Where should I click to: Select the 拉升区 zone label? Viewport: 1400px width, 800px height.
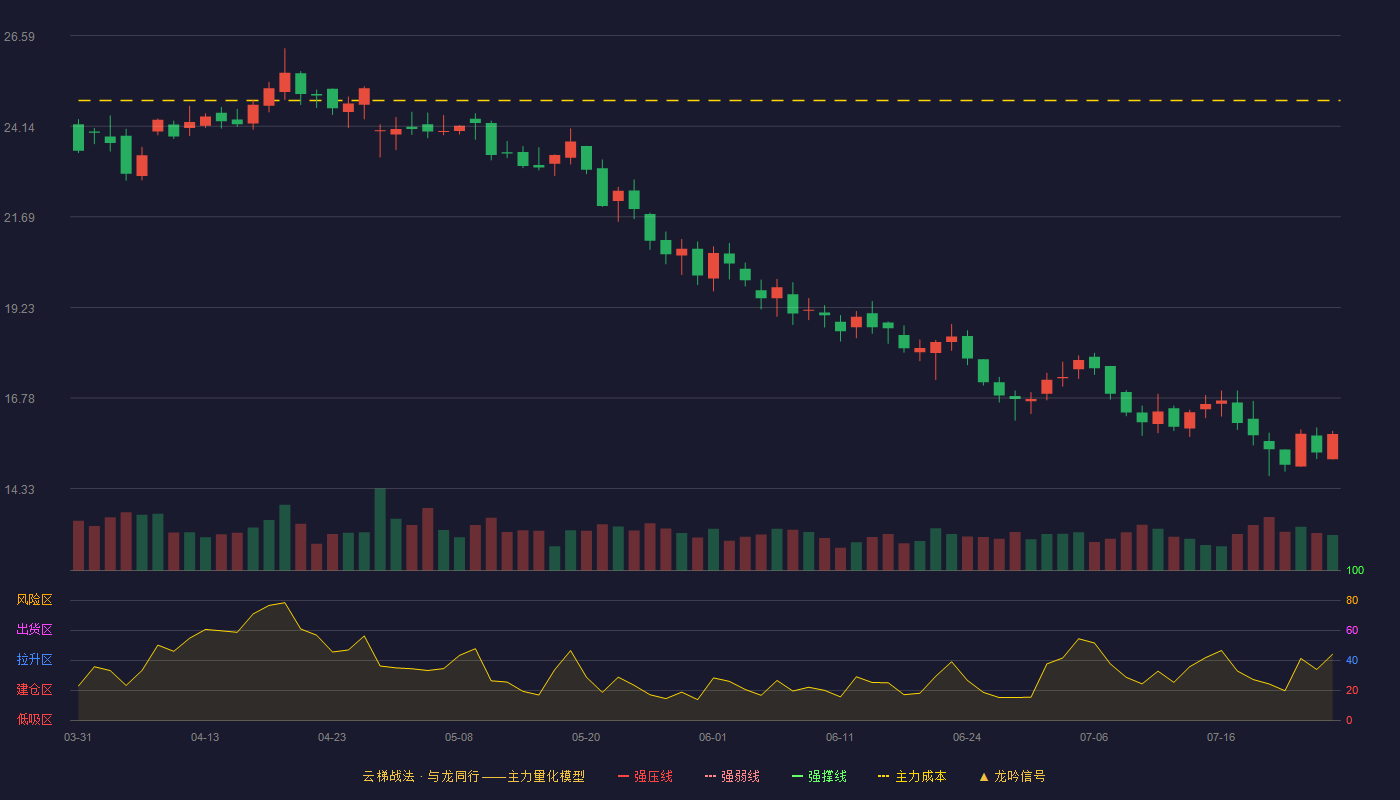(34, 660)
